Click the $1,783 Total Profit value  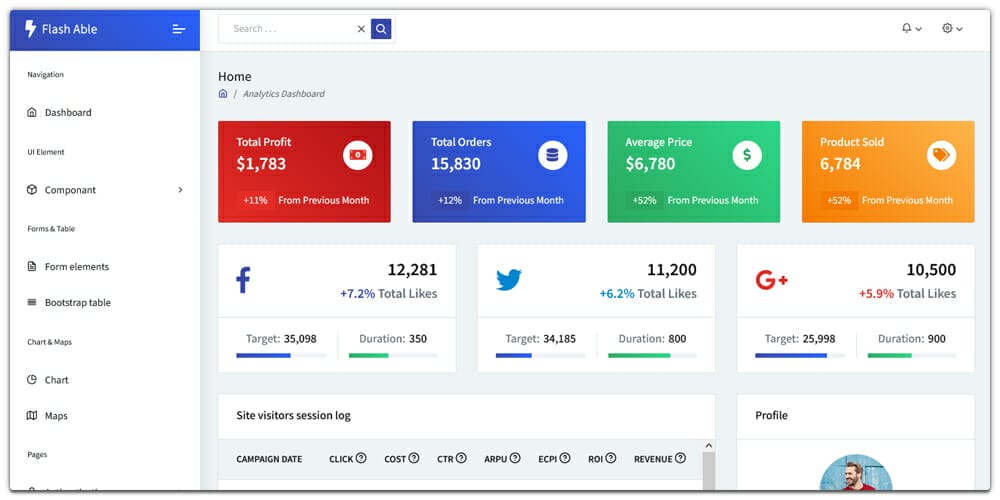tap(261, 164)
